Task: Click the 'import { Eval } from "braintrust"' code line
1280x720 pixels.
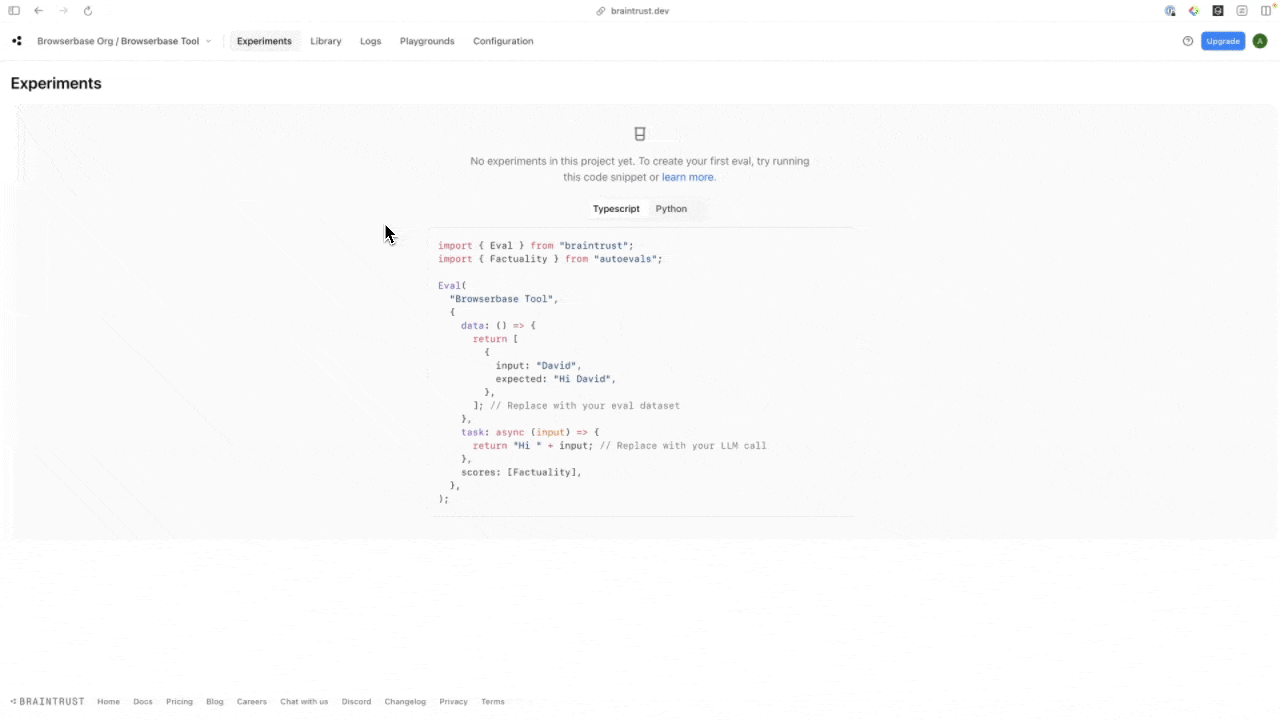Action: click(x=536, y=245)
